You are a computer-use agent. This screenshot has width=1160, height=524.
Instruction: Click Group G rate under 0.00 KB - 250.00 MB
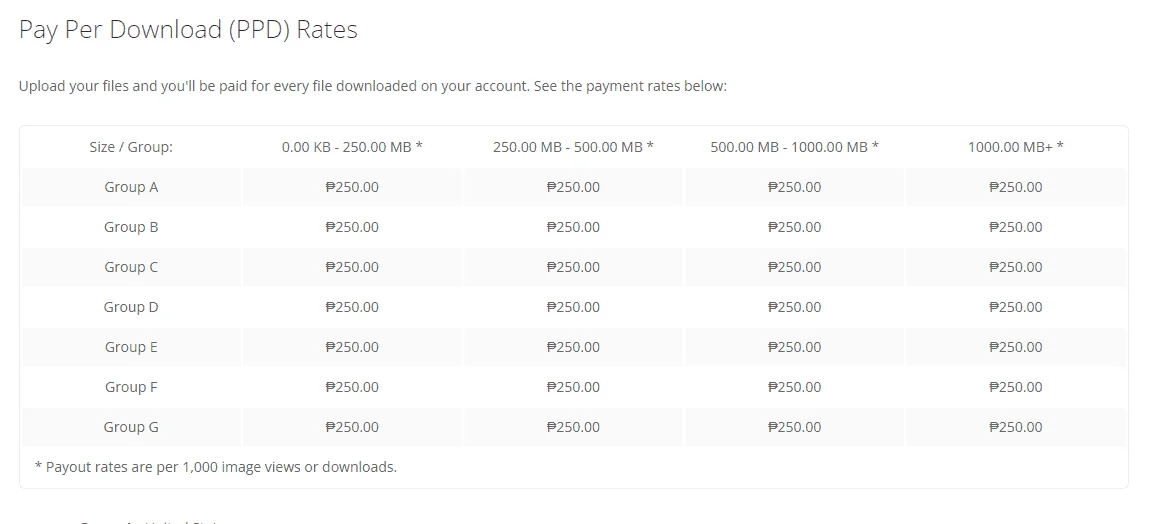(352, 427)
